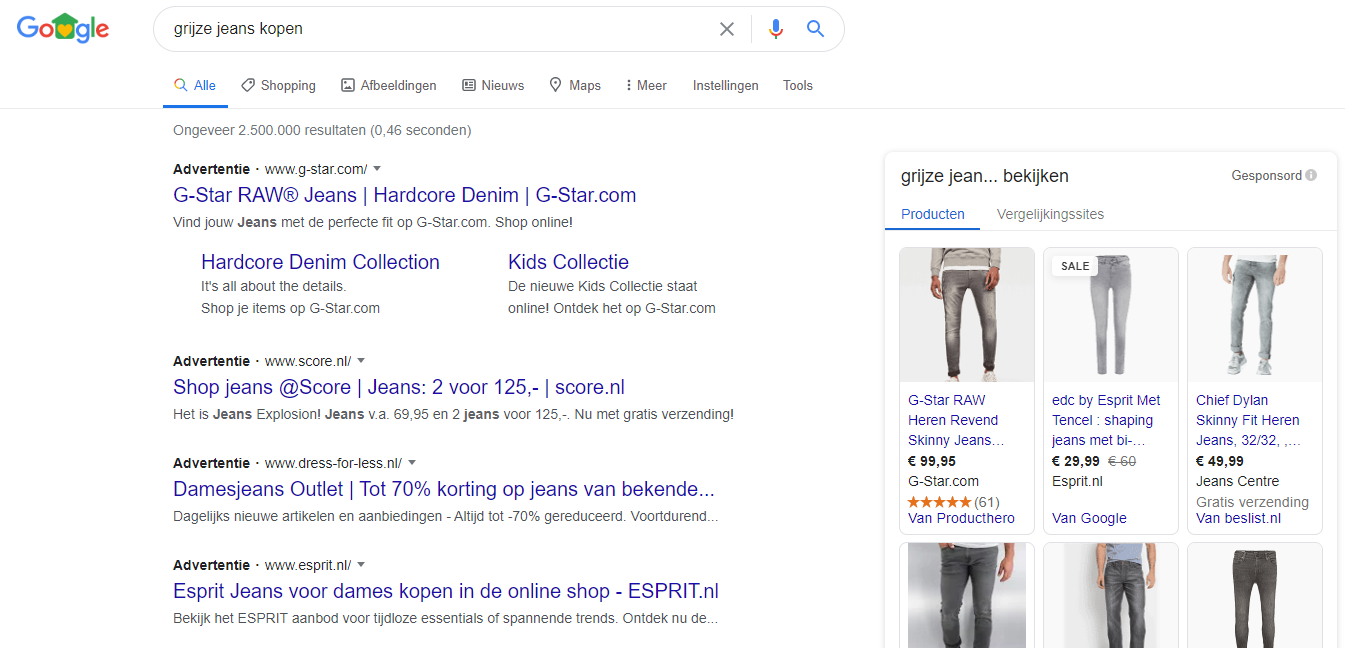Open Shop jeans @Score ad link
This screenshot has height=648, width=1345.
pos(399,387)
